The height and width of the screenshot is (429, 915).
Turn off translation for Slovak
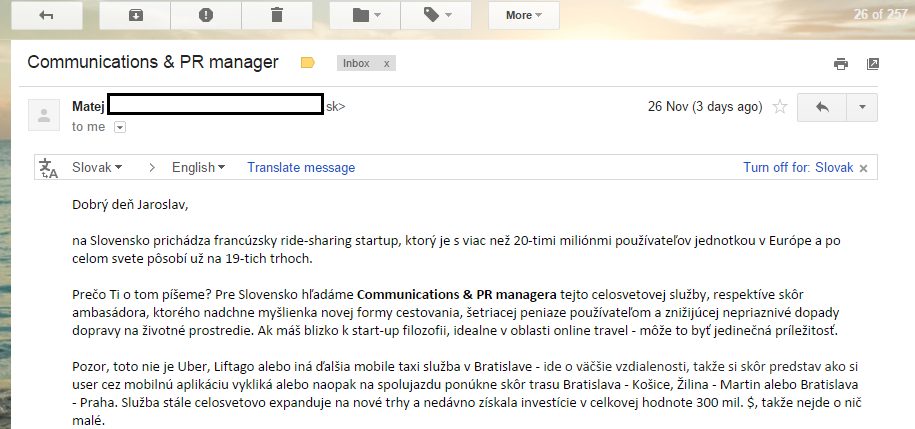click(797, 167)
